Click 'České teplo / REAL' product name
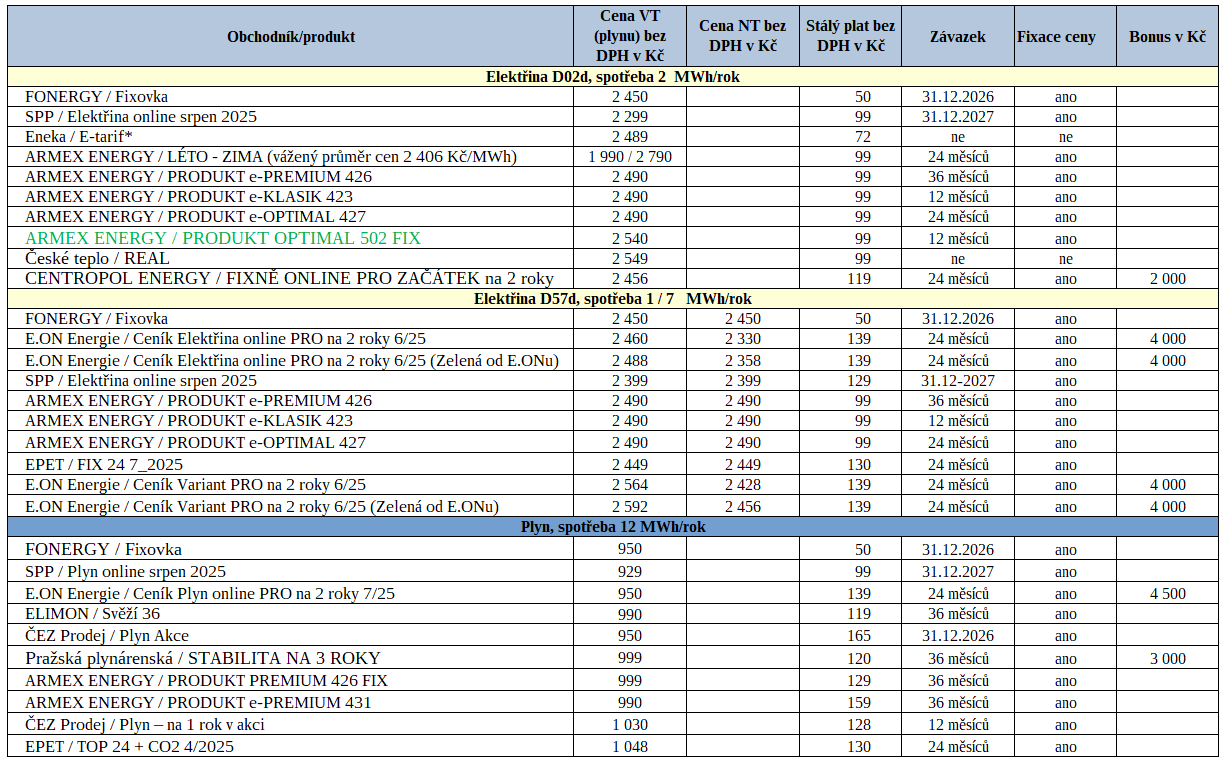The image size is (1227, 760). 97,259
